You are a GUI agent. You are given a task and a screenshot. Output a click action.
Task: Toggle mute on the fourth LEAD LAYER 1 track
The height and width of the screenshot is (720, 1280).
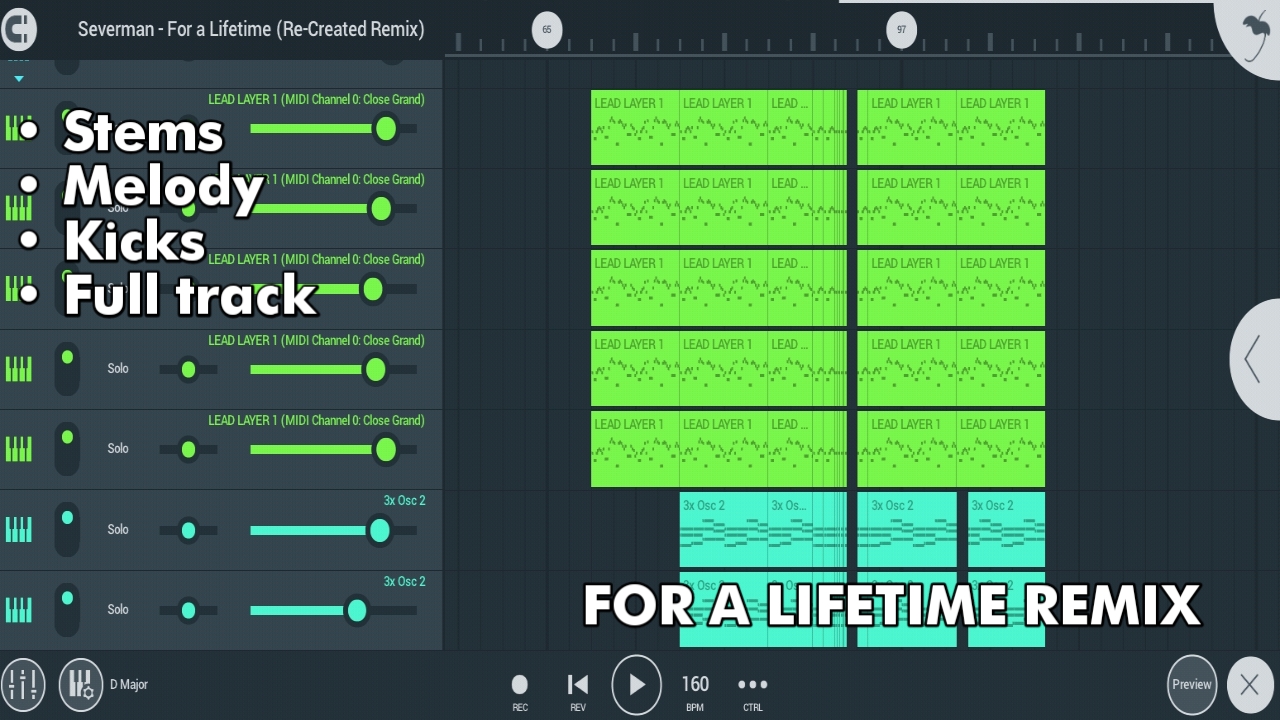coord(67,368)
